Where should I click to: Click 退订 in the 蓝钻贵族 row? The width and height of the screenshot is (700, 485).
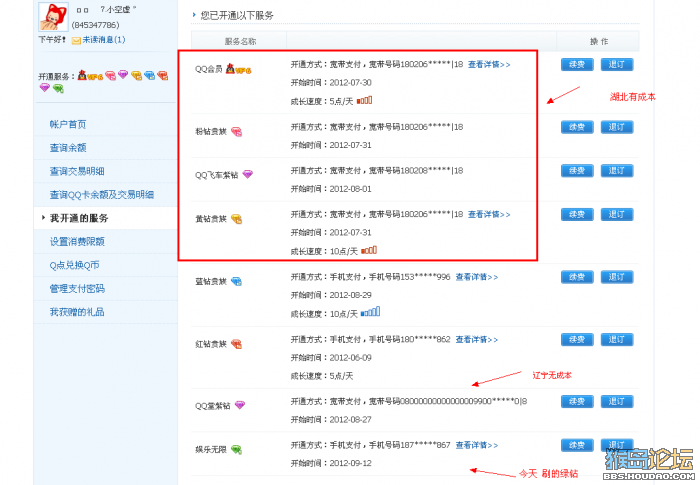(x=617, y=277)
